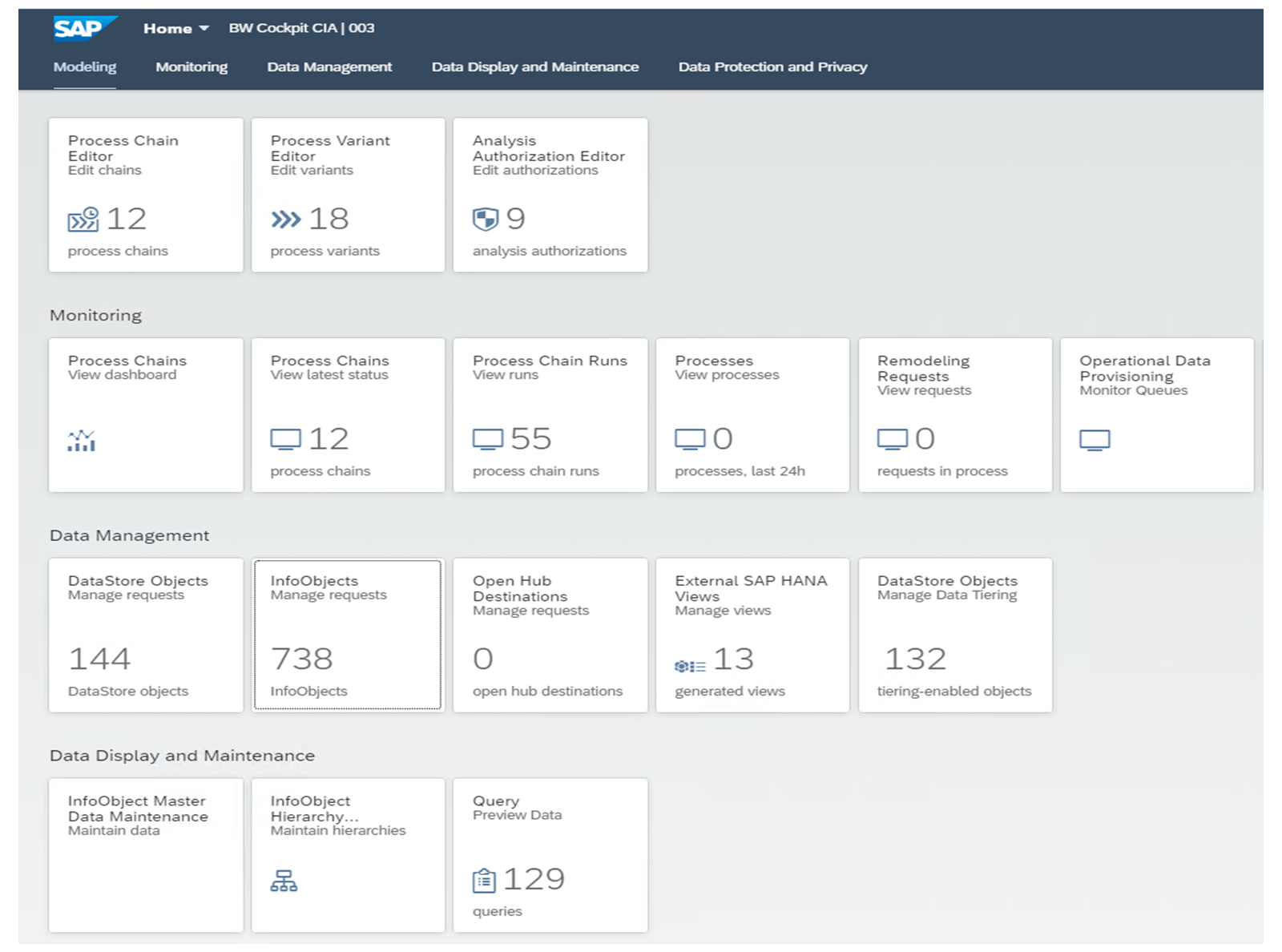The width and height of the screenshot is (1282, 952).
Task: Click monitor icon on Processes tile
Action: 690,439
